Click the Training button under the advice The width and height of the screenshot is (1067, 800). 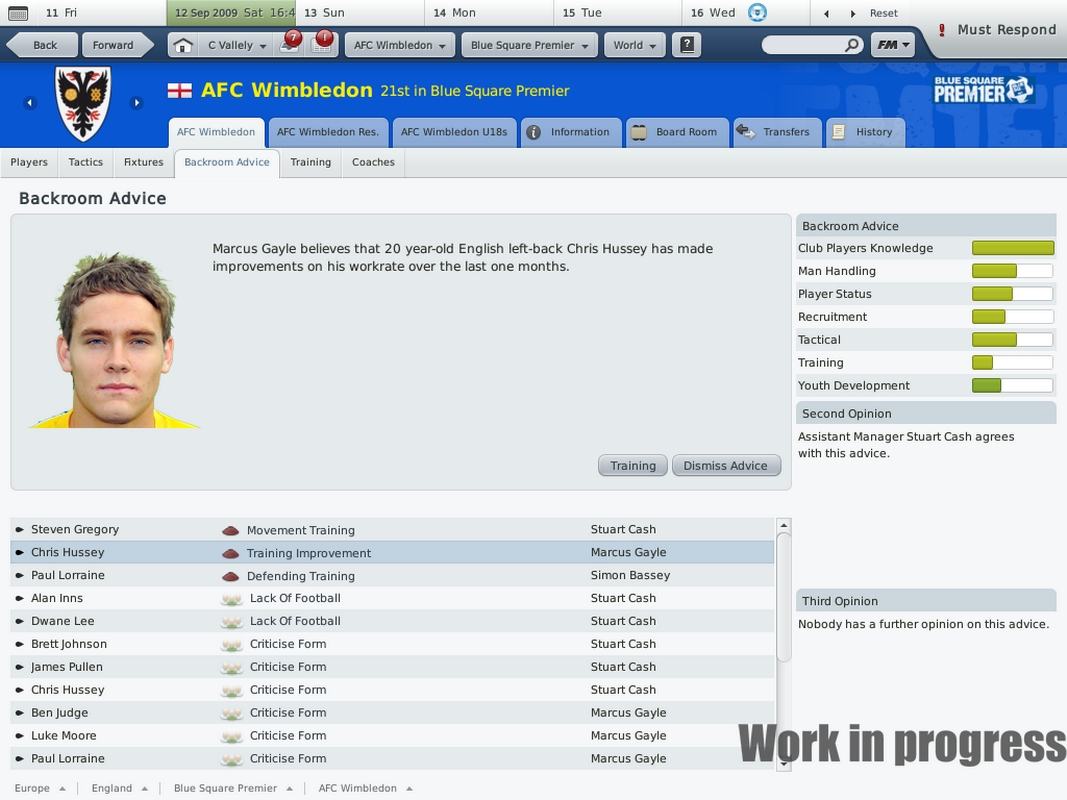pyautogui.click(x=633, y=466)
